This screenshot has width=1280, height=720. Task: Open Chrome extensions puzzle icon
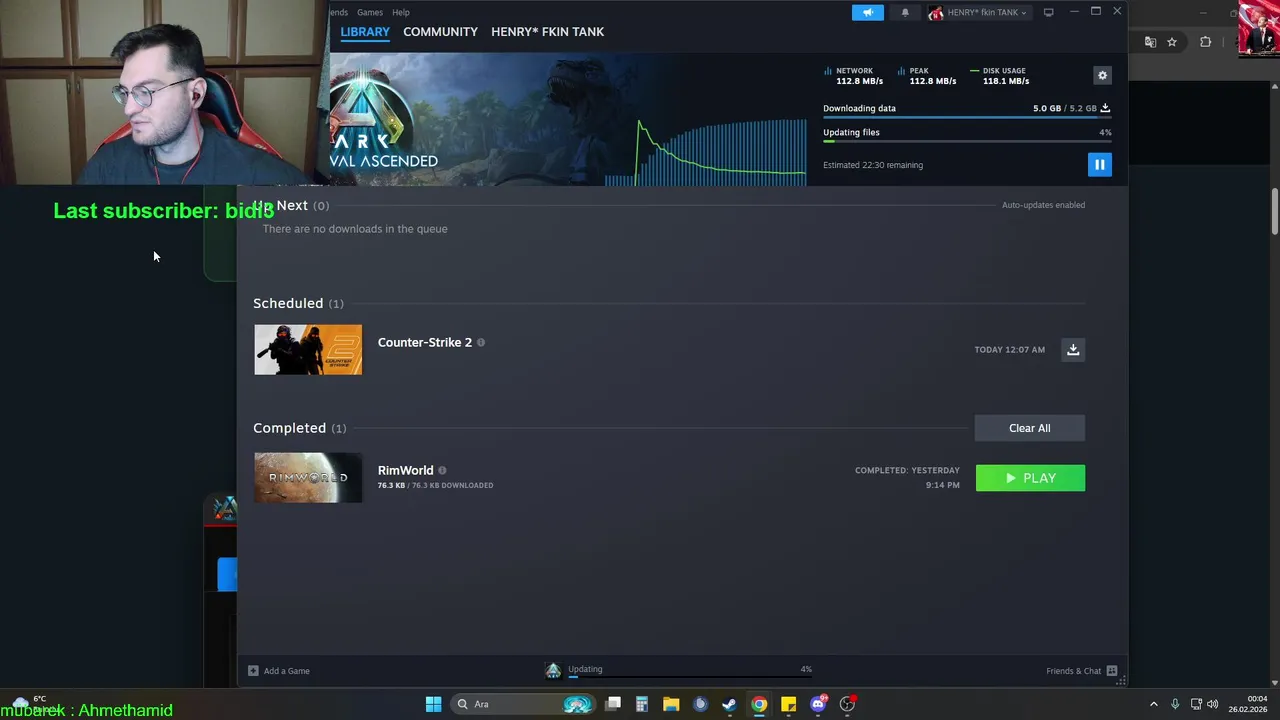click(1205, 42)
